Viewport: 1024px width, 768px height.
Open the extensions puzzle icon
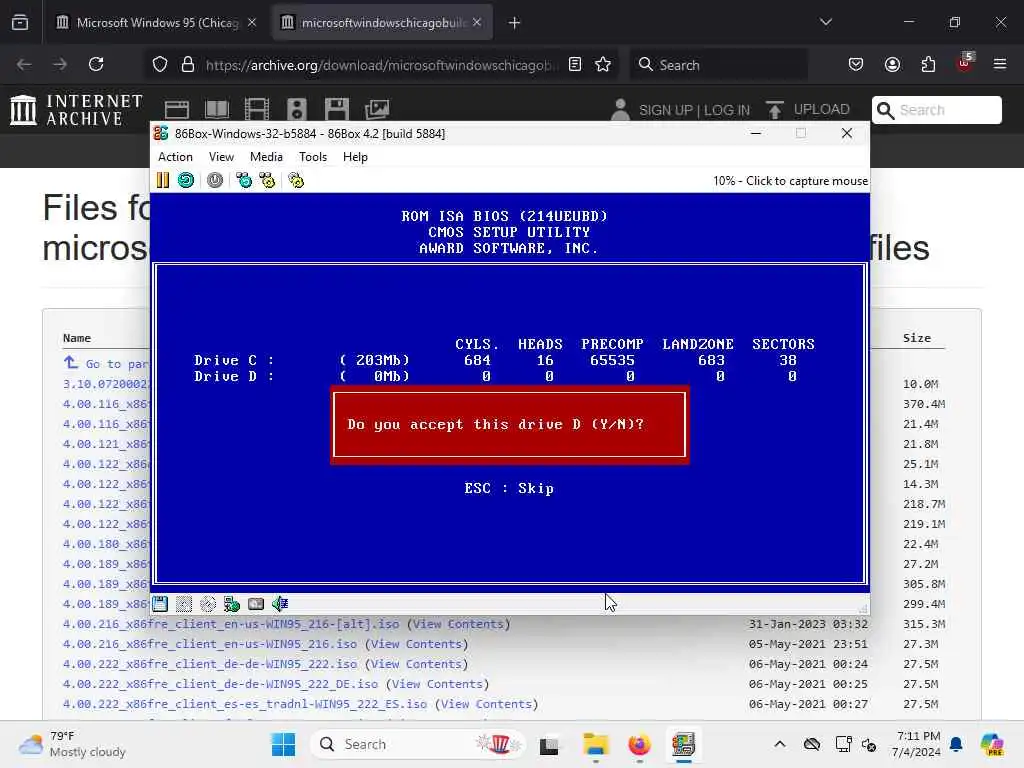tap(928, 64)
